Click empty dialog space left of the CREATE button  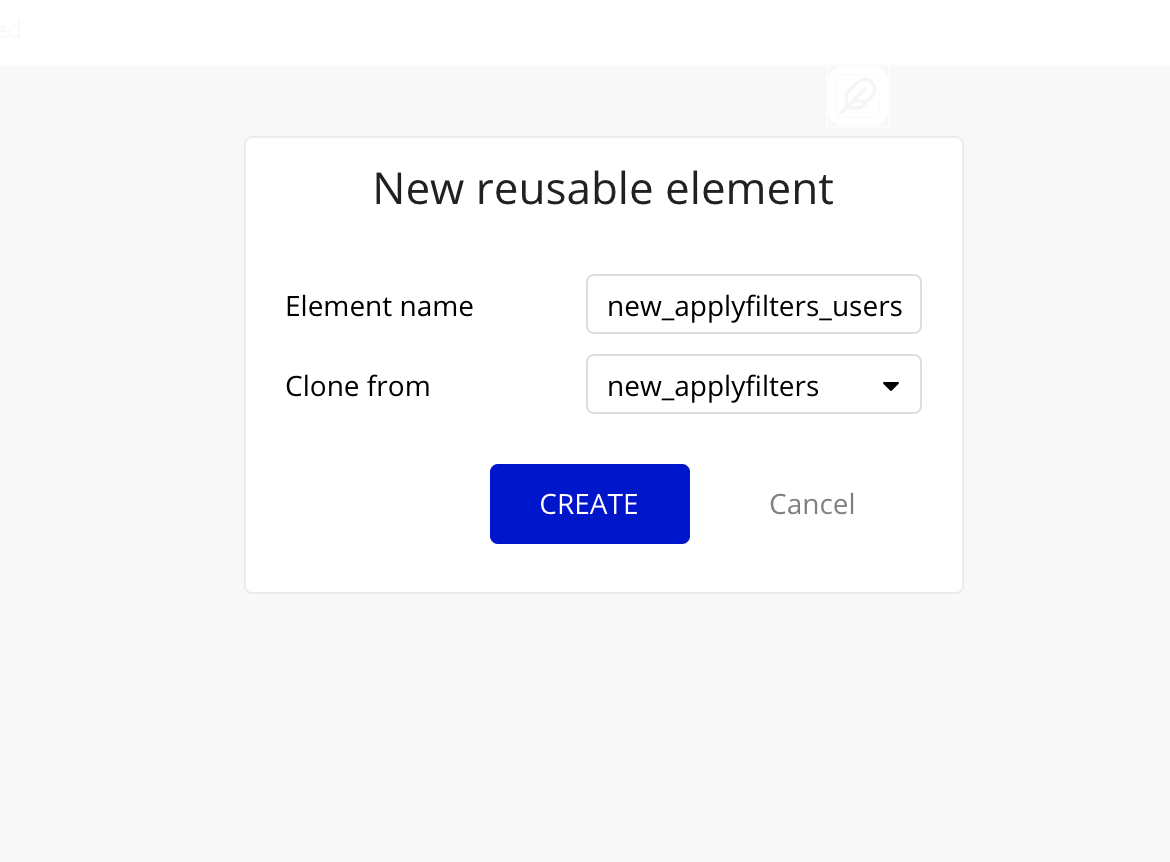[x=370, y=504]
